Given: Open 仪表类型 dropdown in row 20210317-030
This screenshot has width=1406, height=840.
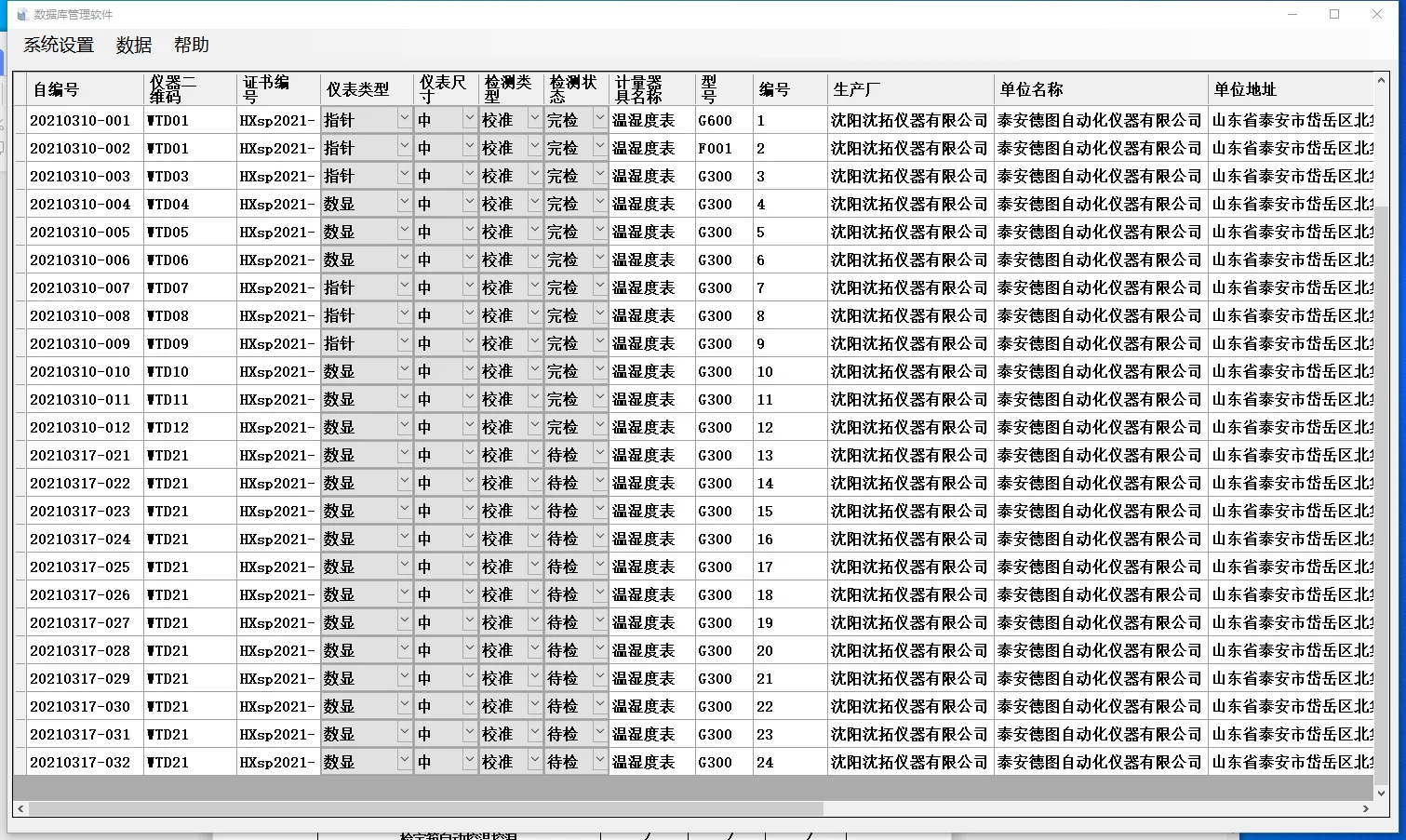Looking at the screenshot, I should [405, 705].
